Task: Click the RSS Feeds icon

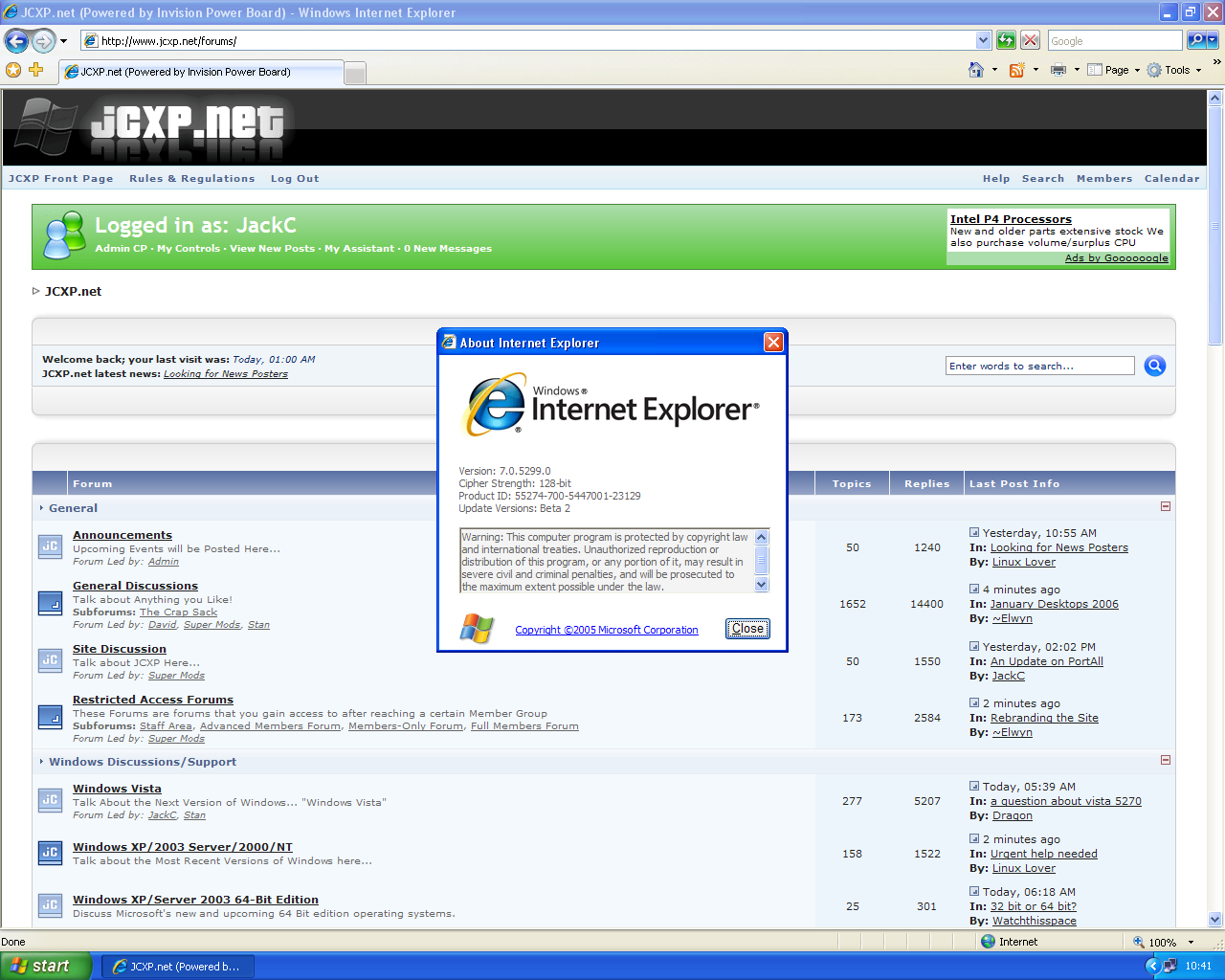Action: coord(1017,70)
